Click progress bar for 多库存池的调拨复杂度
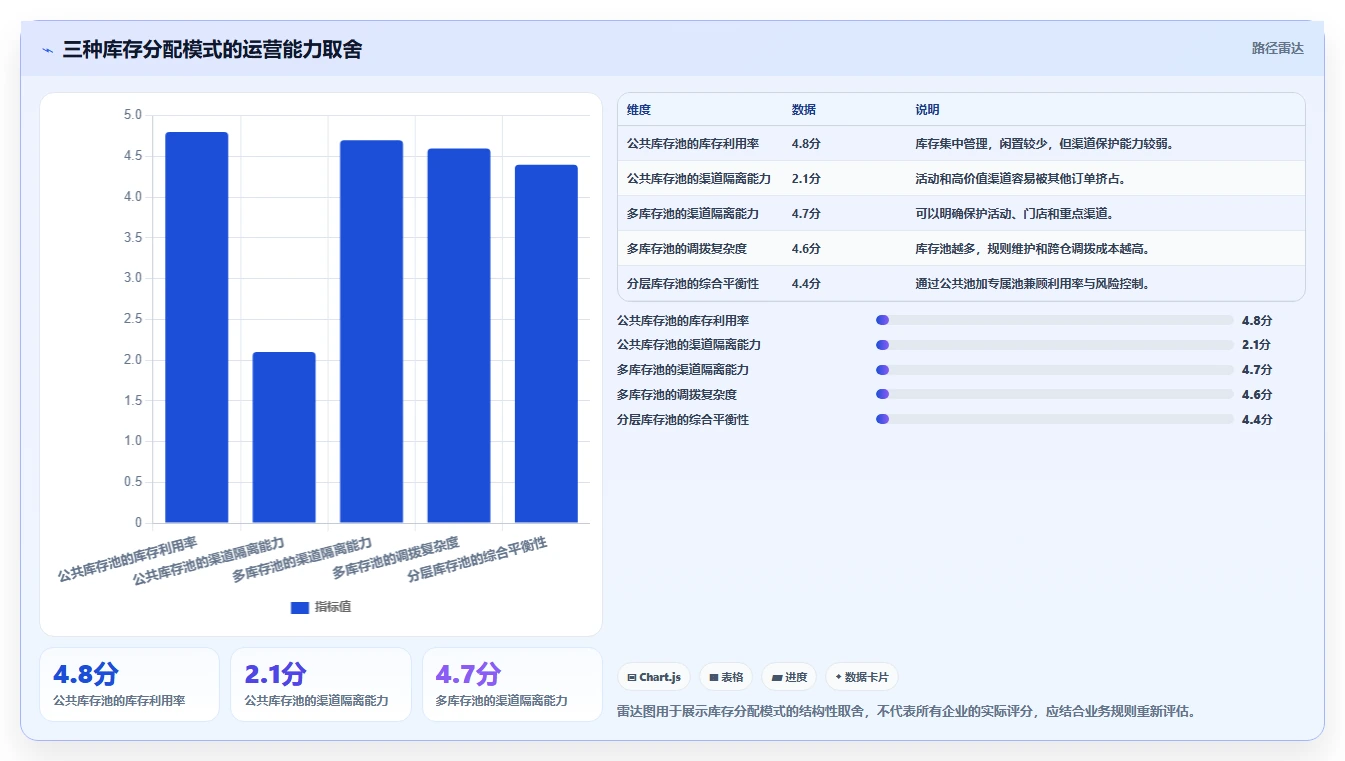 click(x=1054, y=394)
